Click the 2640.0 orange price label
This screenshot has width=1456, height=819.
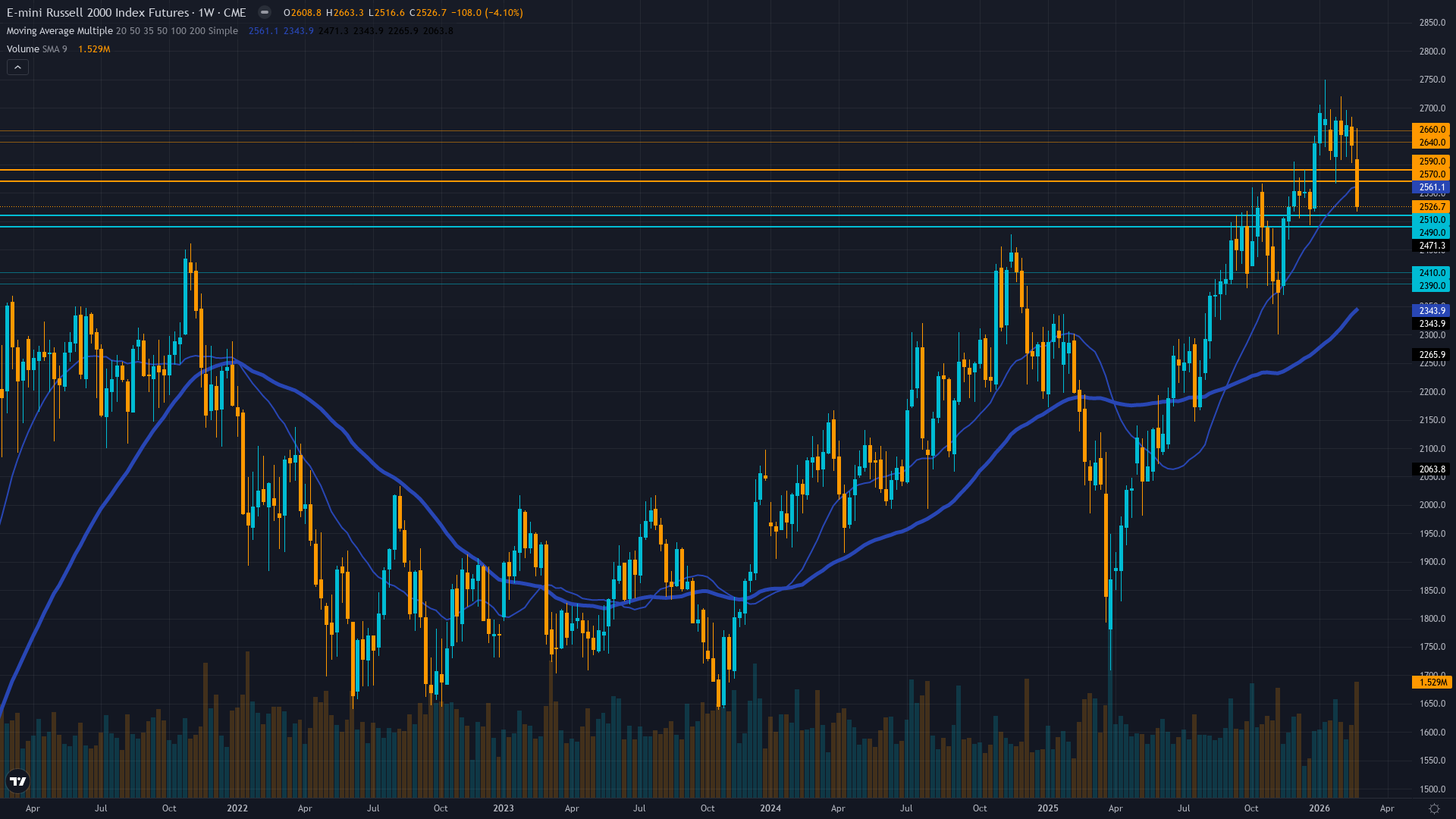tap(1432, 143)
